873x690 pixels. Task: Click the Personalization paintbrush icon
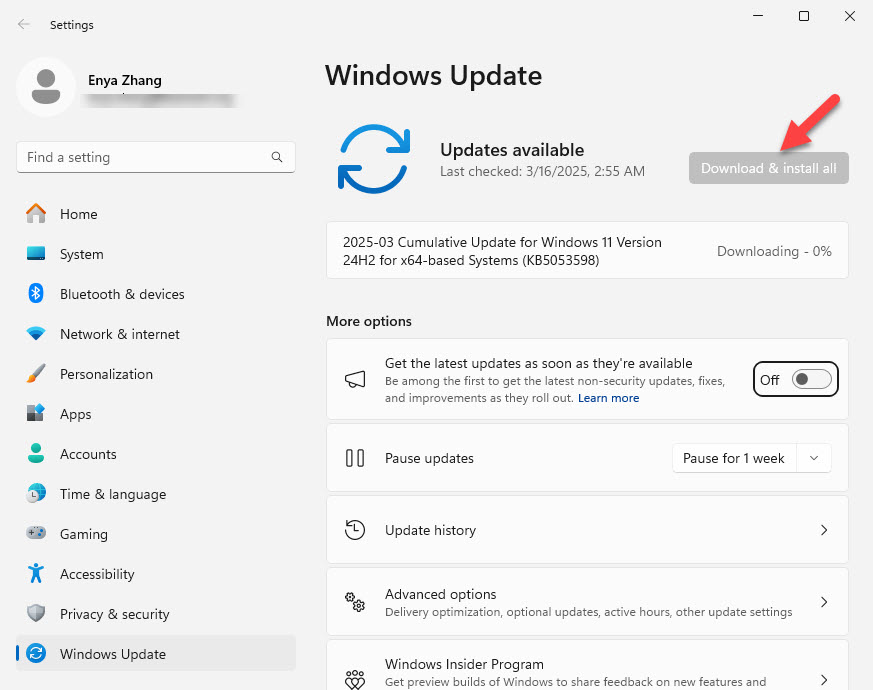tap(36, 374)
